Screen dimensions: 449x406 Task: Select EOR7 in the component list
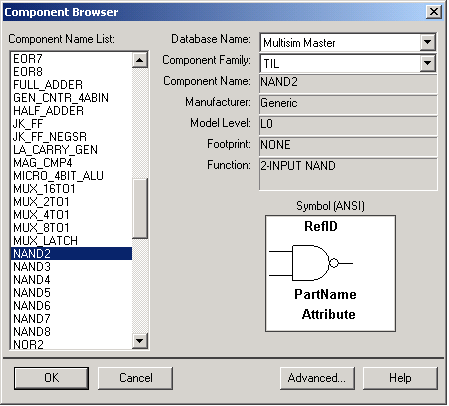point(71,59)
